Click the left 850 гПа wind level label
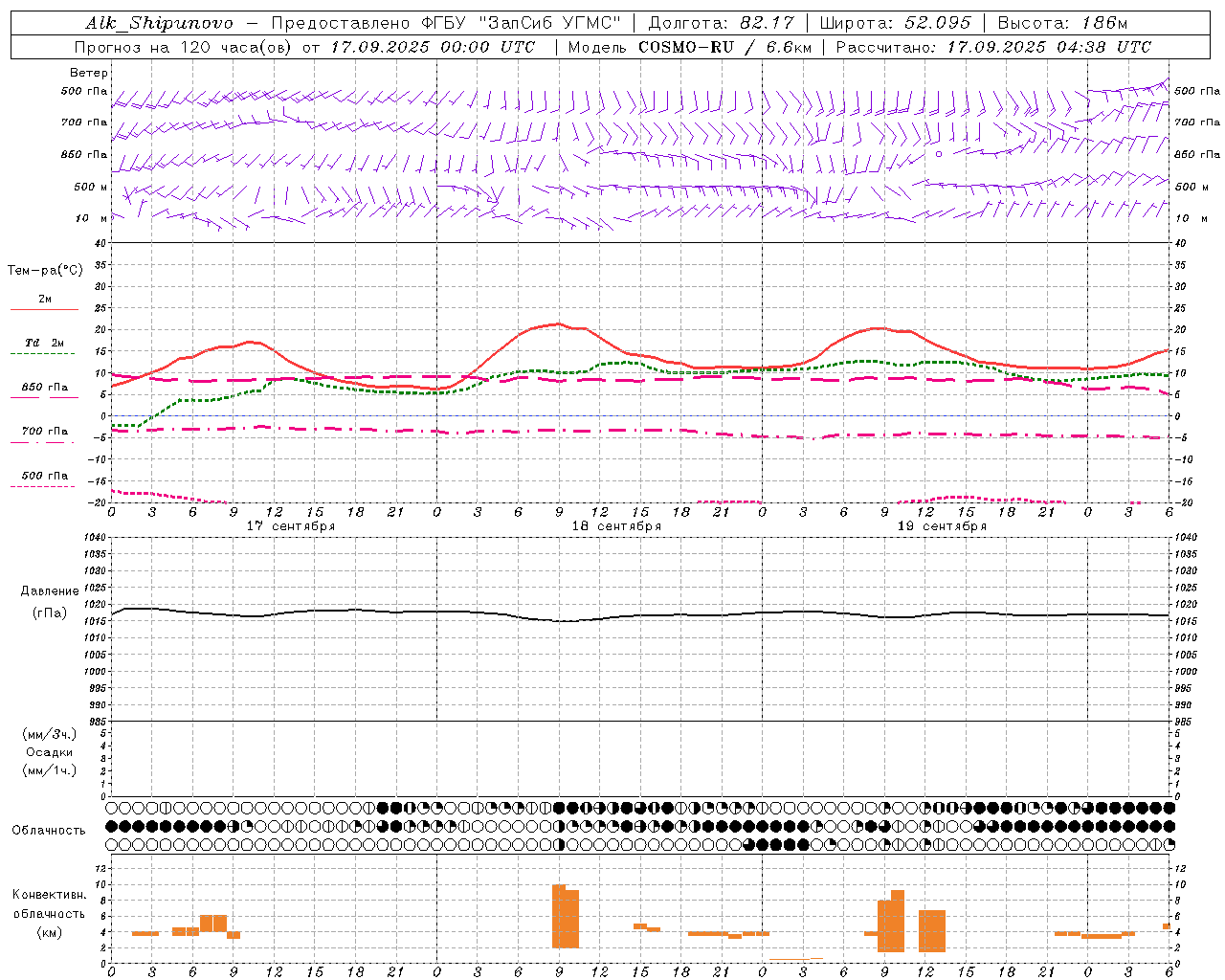 84,154
